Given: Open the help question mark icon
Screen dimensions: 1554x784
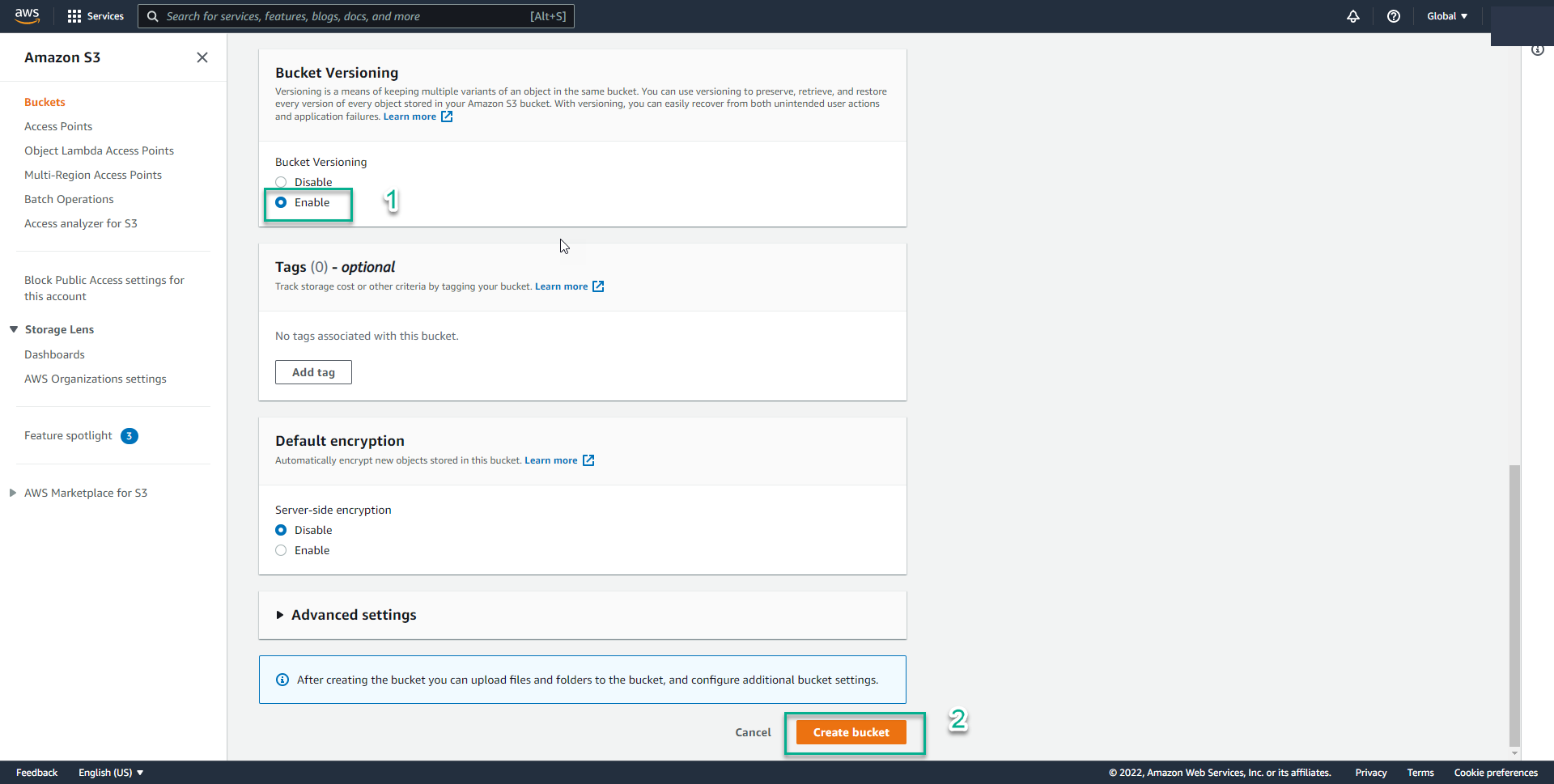Looking at the screenshot, I should 1393,16.
